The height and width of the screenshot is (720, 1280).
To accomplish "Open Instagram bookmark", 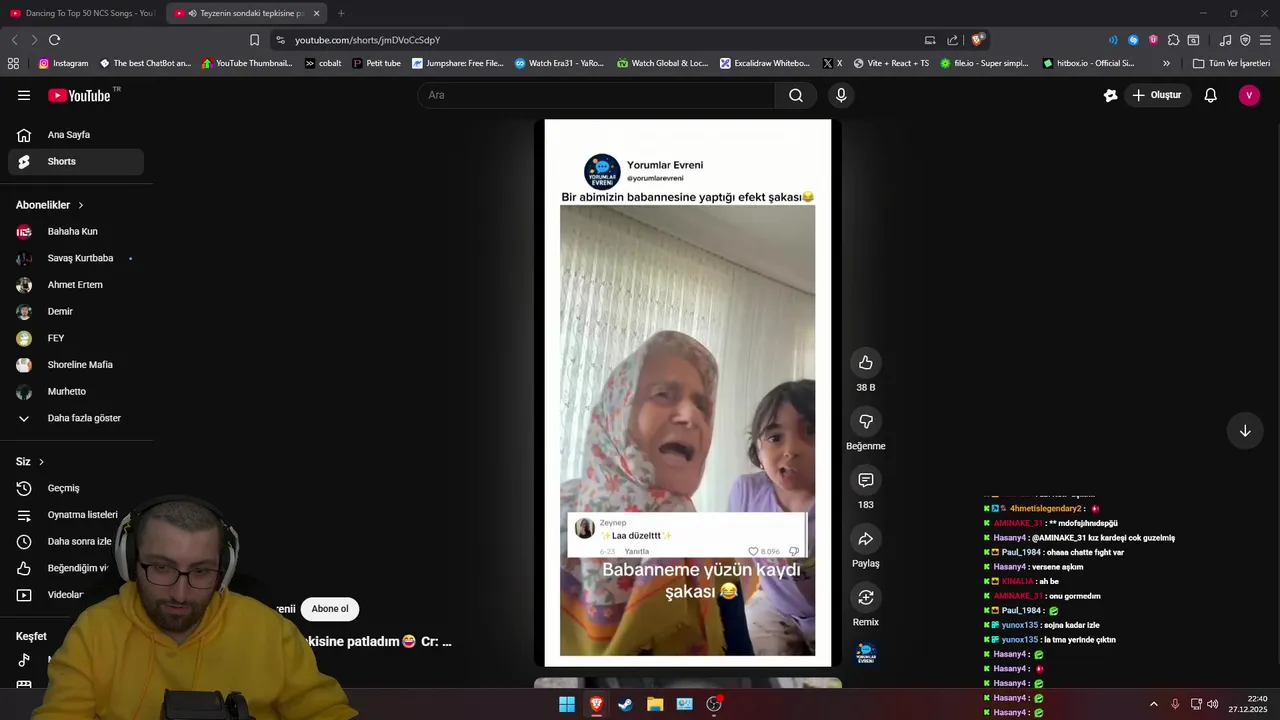I will tap(63, 63).
